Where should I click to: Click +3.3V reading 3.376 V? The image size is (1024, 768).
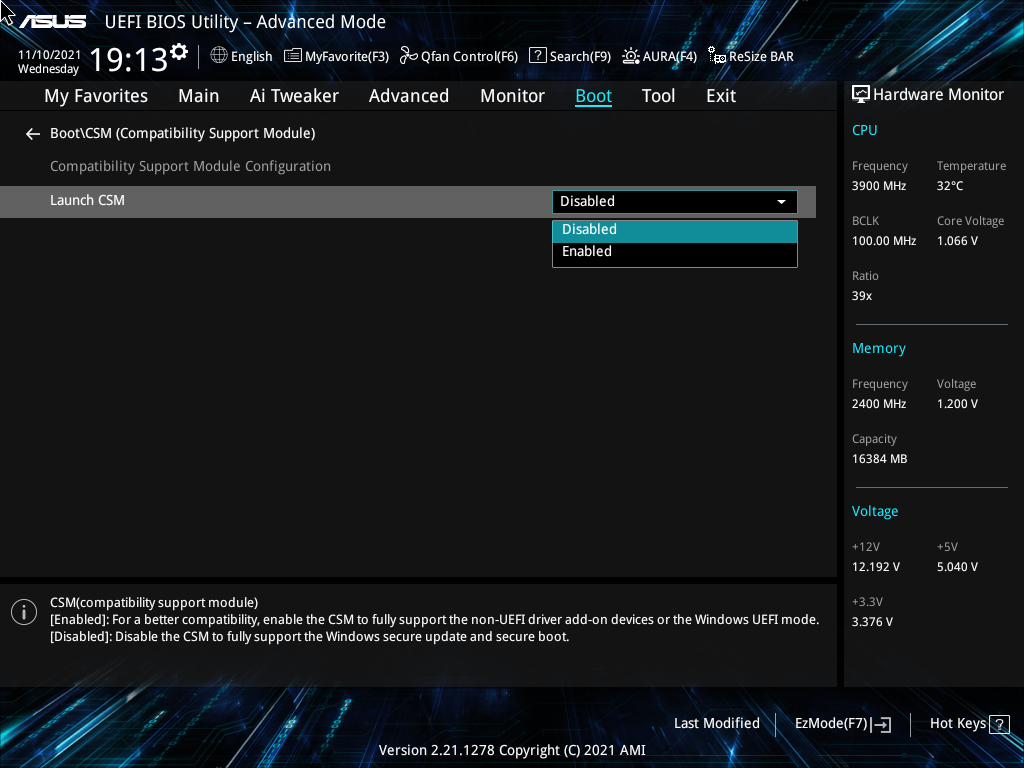(872, 622)
